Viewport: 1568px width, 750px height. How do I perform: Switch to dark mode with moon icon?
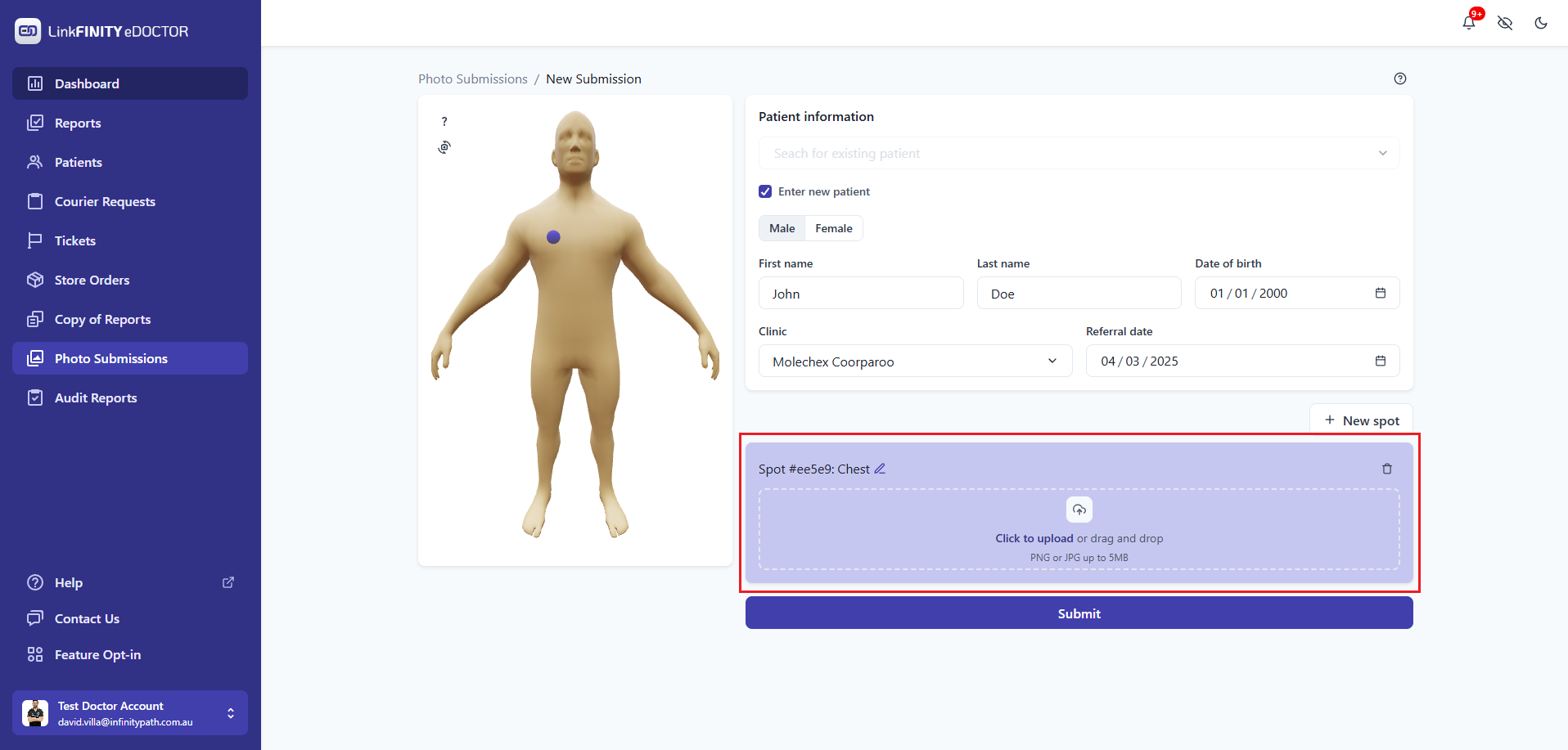point(1540,23)
